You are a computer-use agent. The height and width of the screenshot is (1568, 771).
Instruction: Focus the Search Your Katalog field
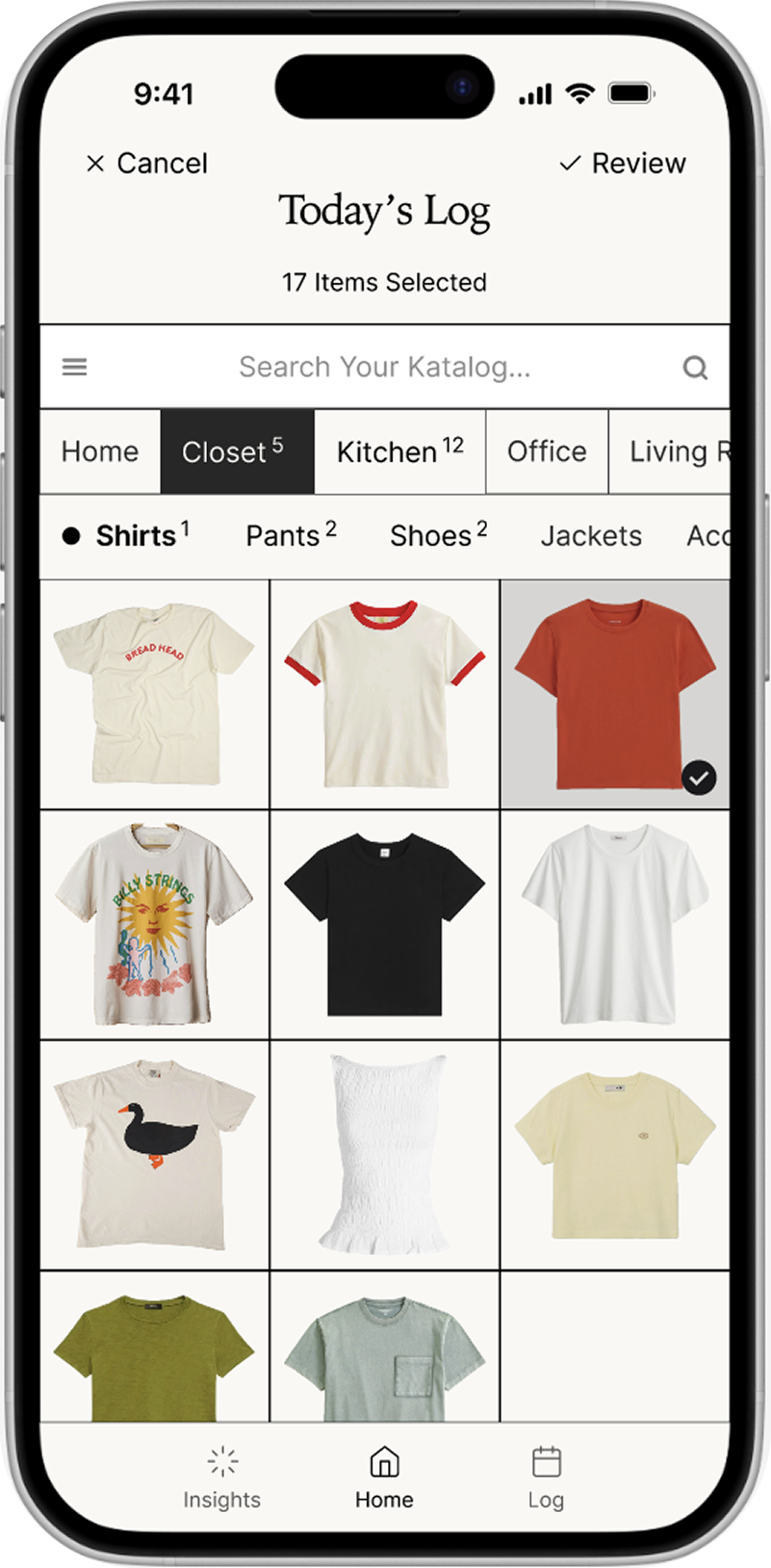click(385, 367)
